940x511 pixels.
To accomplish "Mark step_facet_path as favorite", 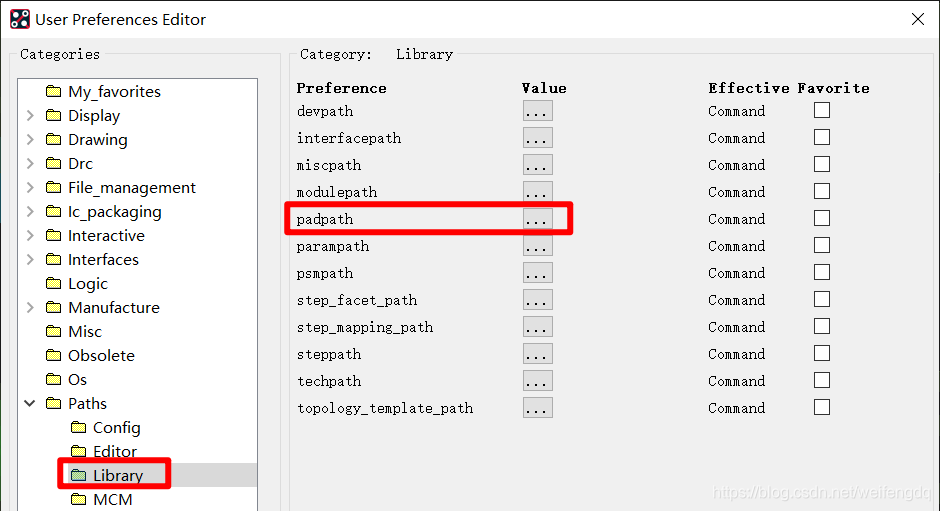I will pos(822,299).
